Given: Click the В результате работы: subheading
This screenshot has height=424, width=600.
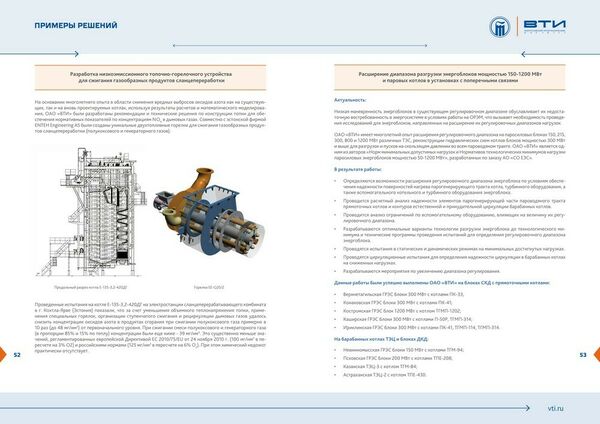Looking at the screenshot, I should (358, 169).
